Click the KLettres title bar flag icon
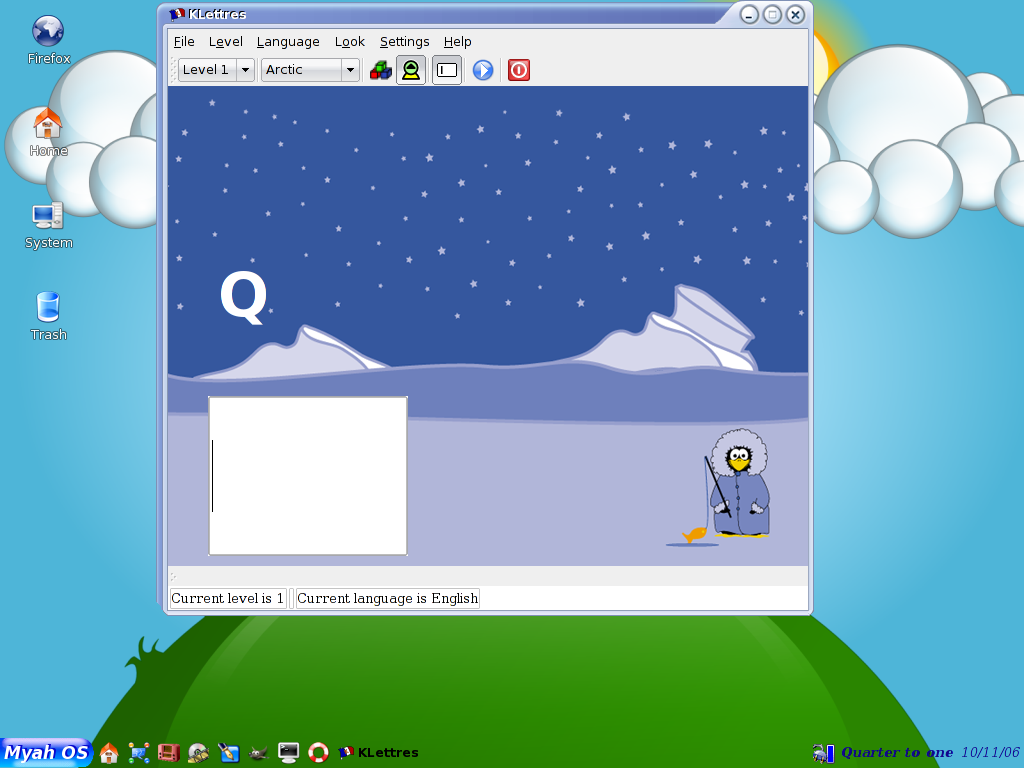Screen dimensions: 1024x768 click(x=176, y=14)
